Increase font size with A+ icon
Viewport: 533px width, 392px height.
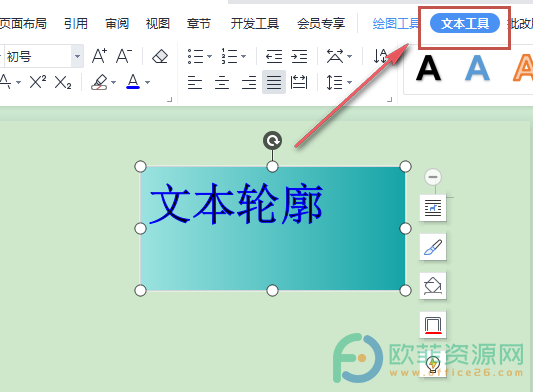pos(99,56)
